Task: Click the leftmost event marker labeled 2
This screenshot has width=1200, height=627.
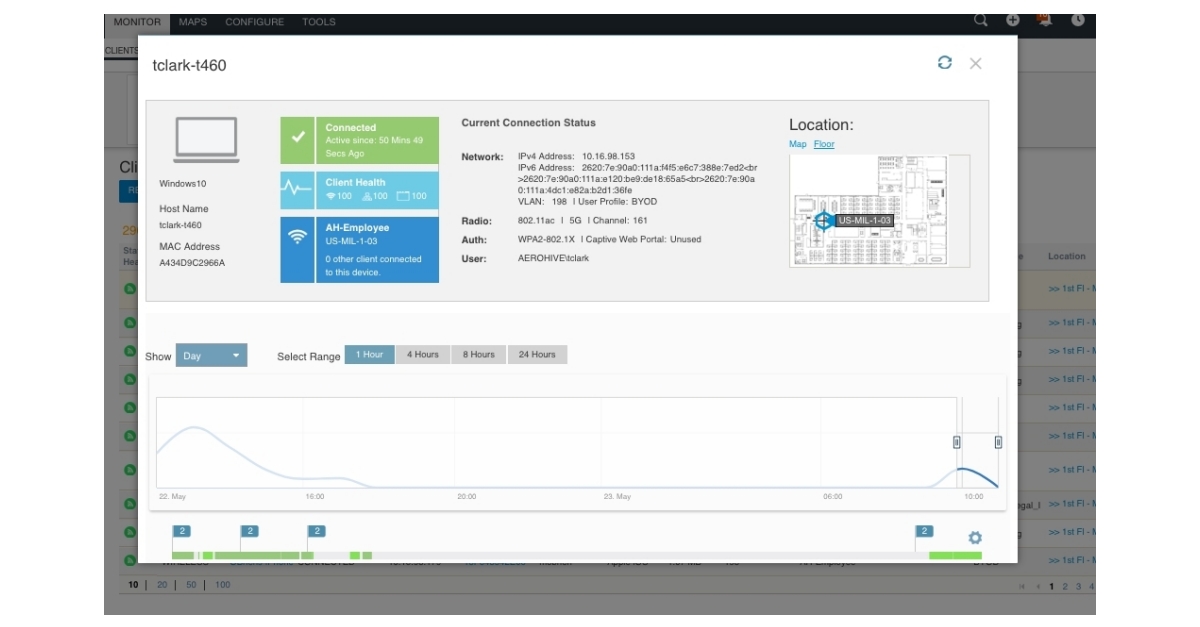Action: pyautogui.click(x=182, y=531)
